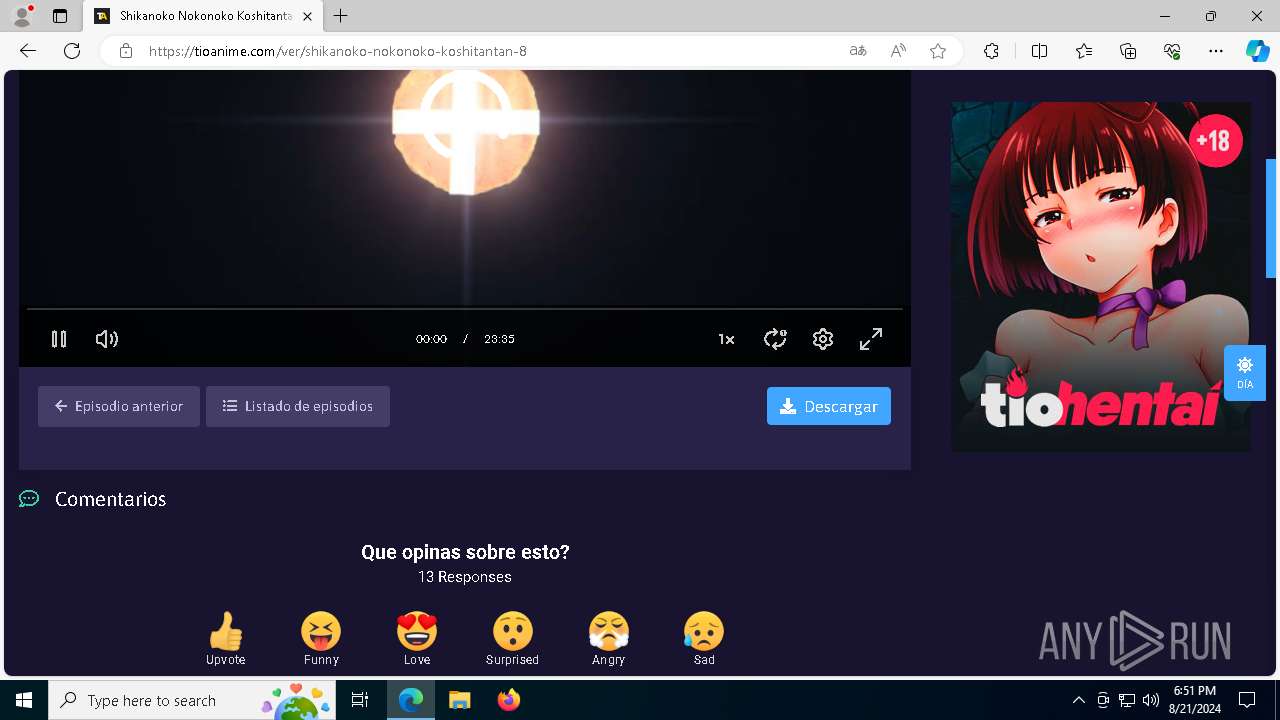The height and width of the screenshot is (720, 1280).
Task: Open Split screen icon
Action: [1039, 51]
